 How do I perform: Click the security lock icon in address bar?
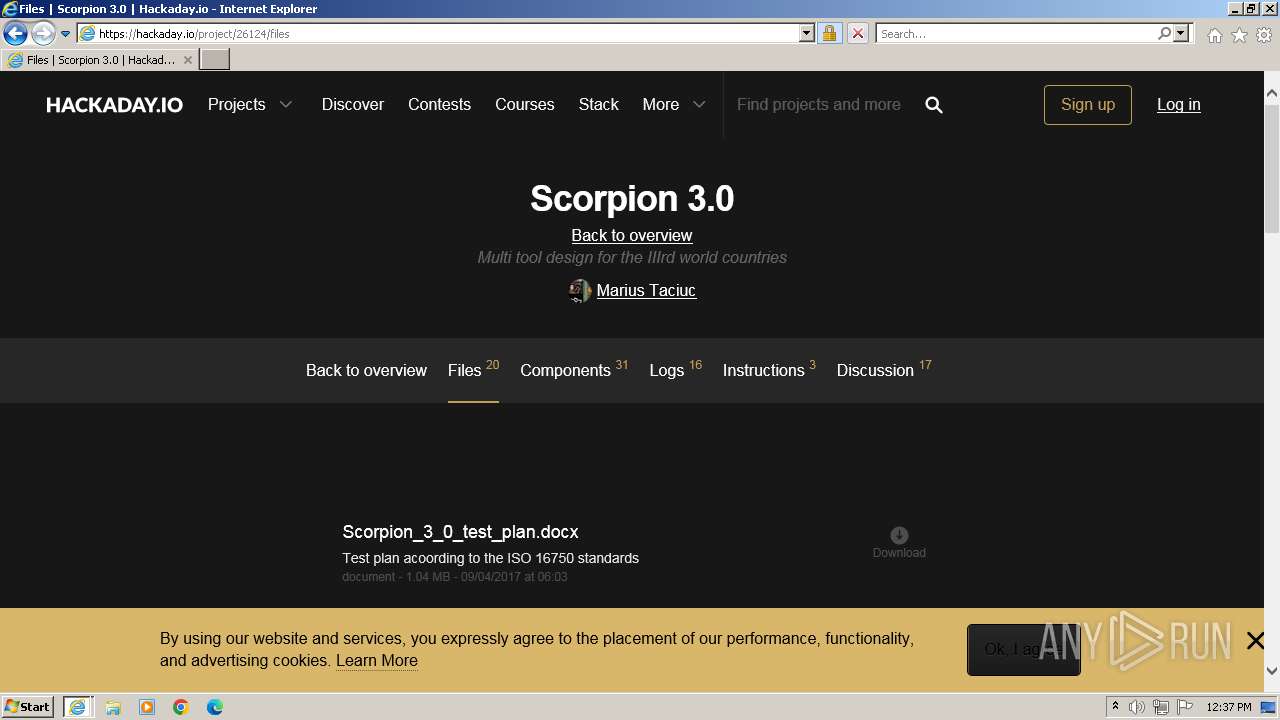tap(829, 33)
